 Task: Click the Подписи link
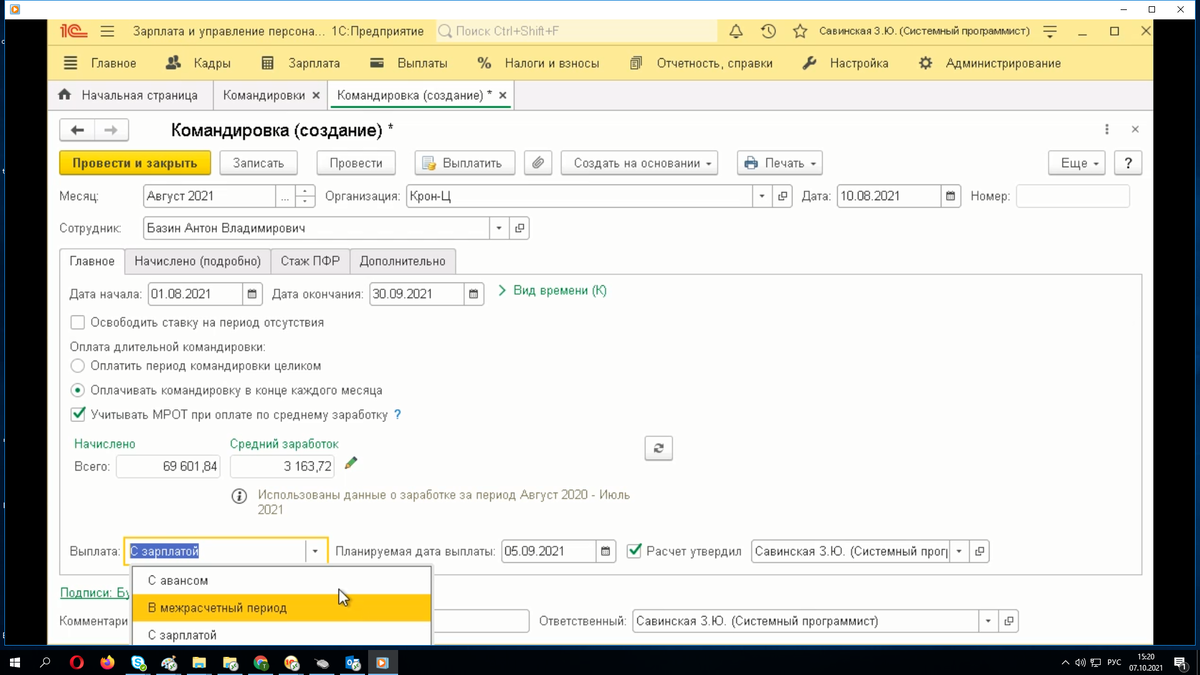pos(95,593)
